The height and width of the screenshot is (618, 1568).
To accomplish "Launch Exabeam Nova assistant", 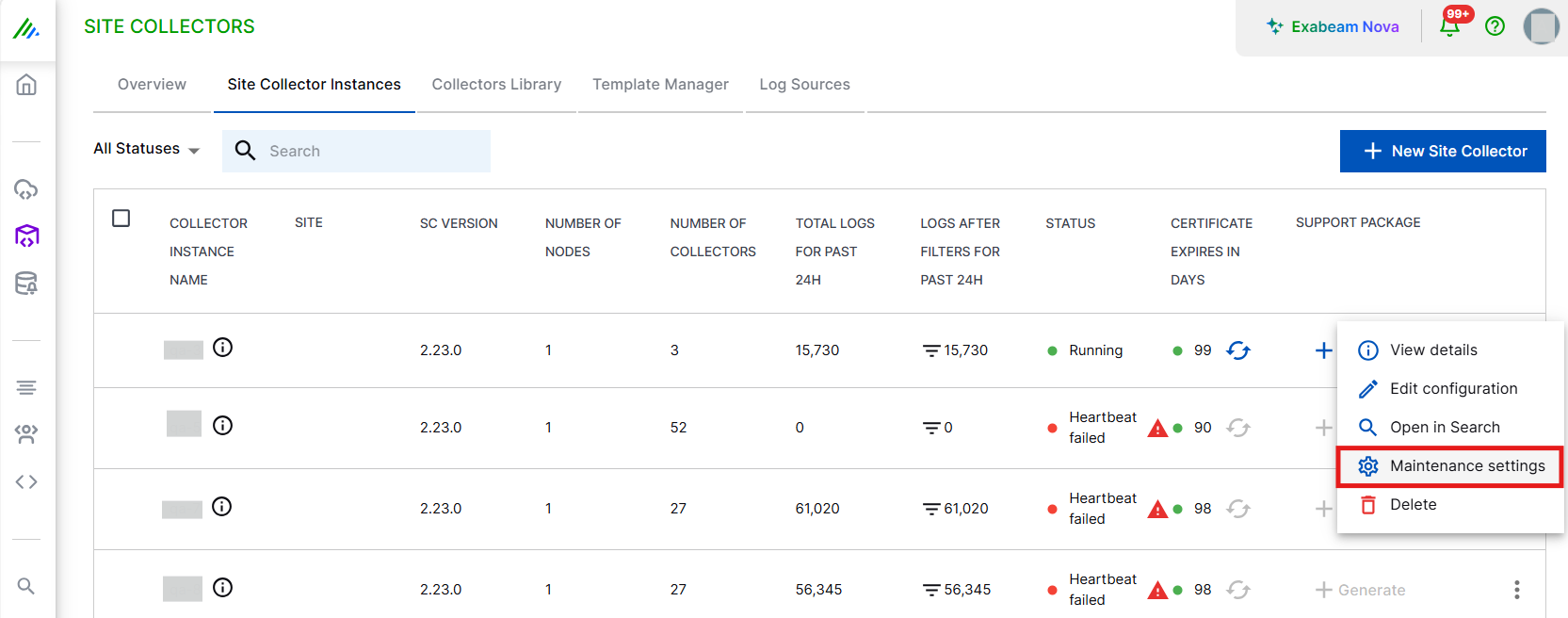I will [x=1333, y=26].
